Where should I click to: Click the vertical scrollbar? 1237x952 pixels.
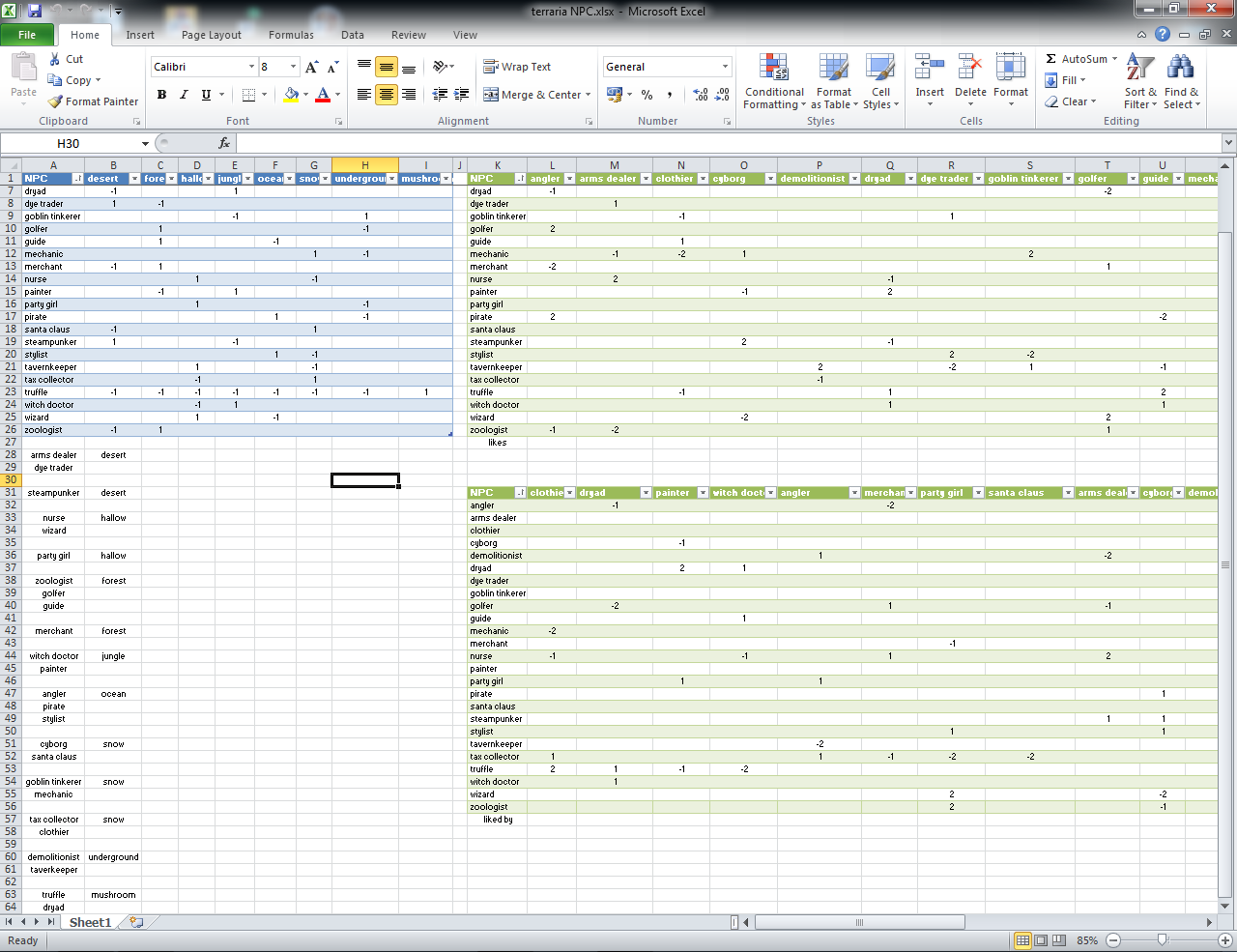(1225, 565)
